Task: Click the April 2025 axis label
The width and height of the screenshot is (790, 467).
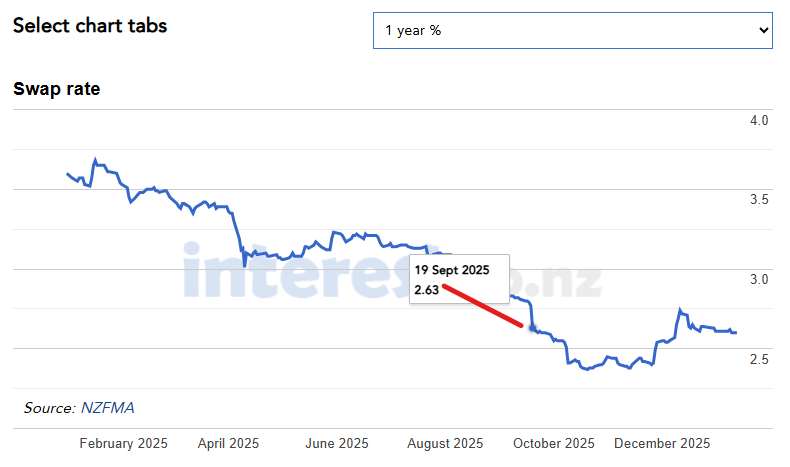Action: point(229,443)
